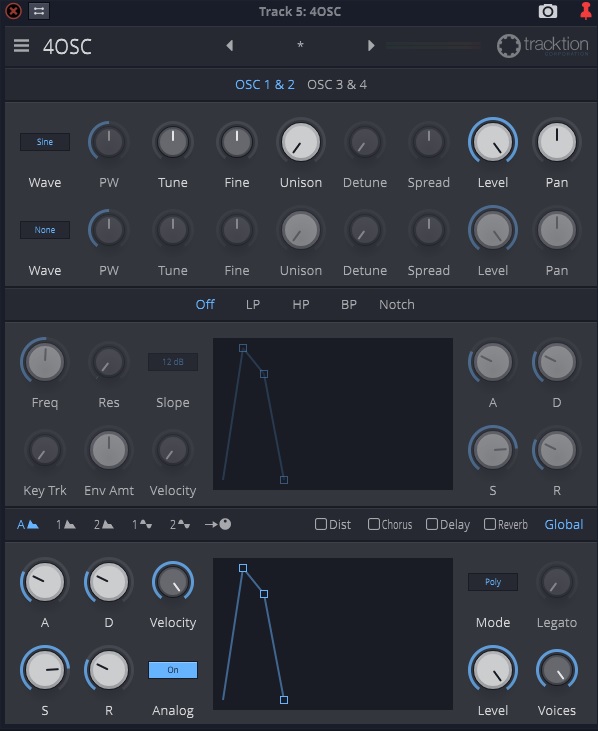Click oscillator 1 Pan knob
The width and height of the screenshot is (598, 731).
pyautogui.click(x=557, y=142)
